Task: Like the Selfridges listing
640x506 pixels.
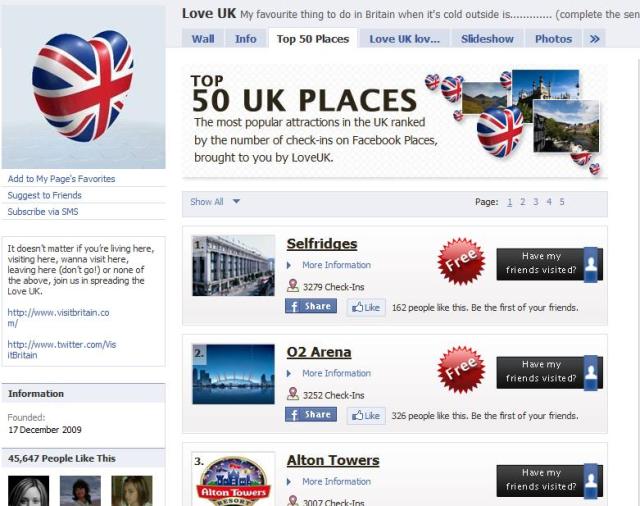Action: tap(366, 307)
